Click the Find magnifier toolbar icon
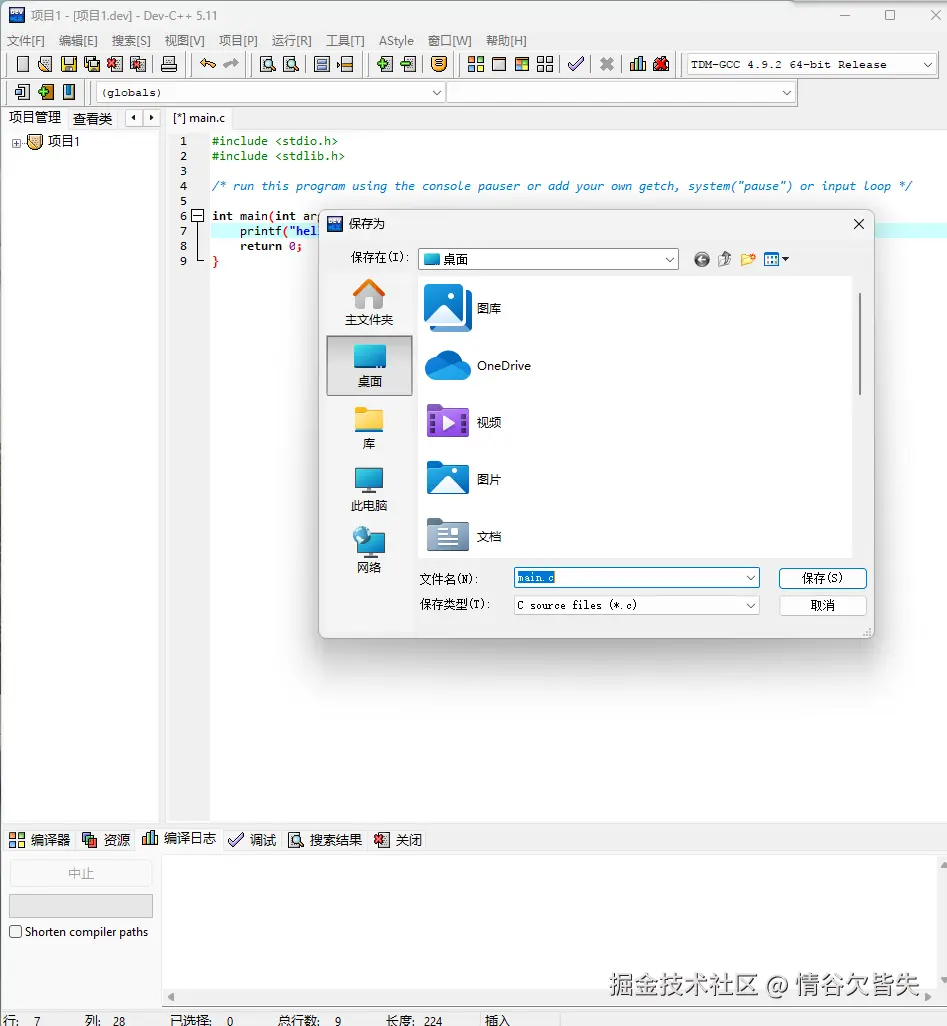947x1026 pixels. (x=268, y=64)
